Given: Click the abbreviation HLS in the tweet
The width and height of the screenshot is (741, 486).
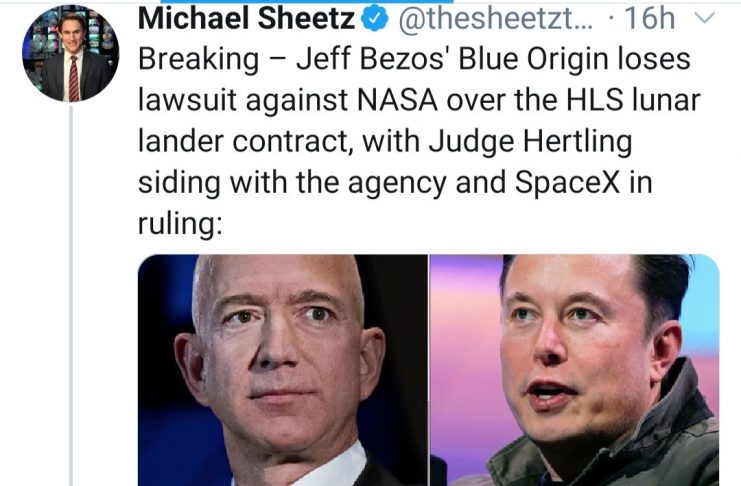Looking at the screenshot, I should click(x=587, y=100).
